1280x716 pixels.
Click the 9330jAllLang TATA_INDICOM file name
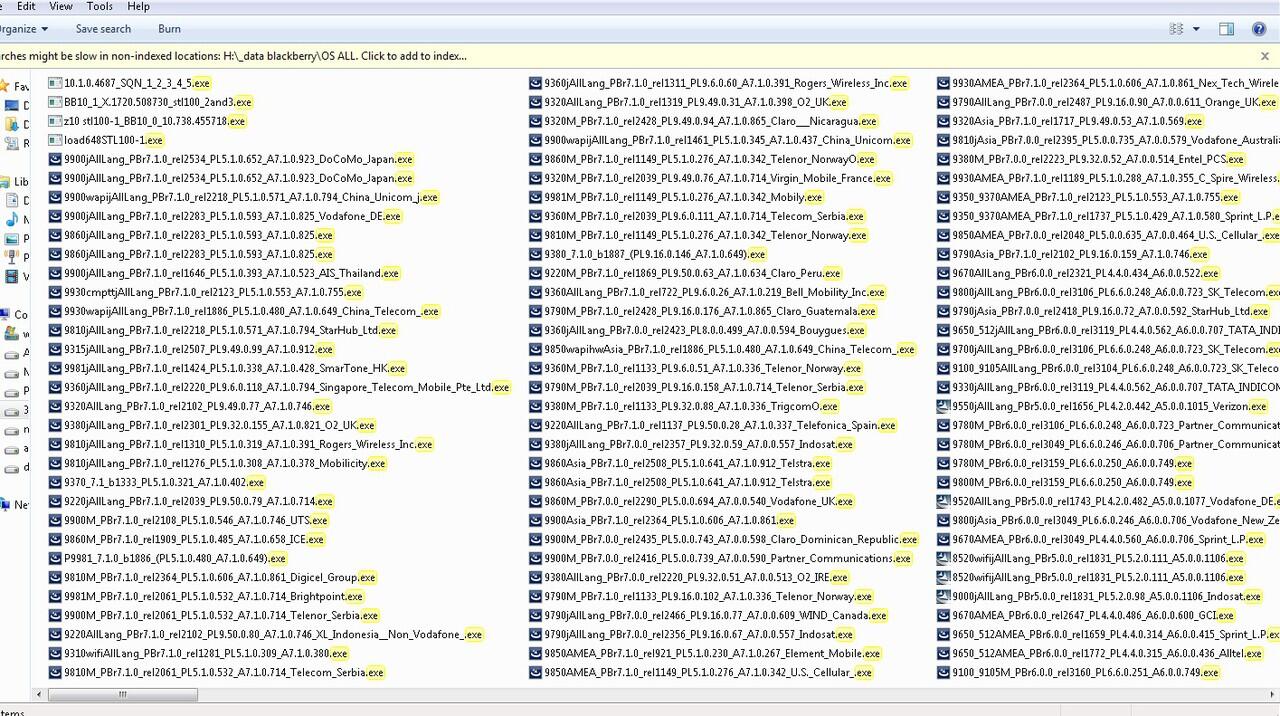(x=1116, y=387)
